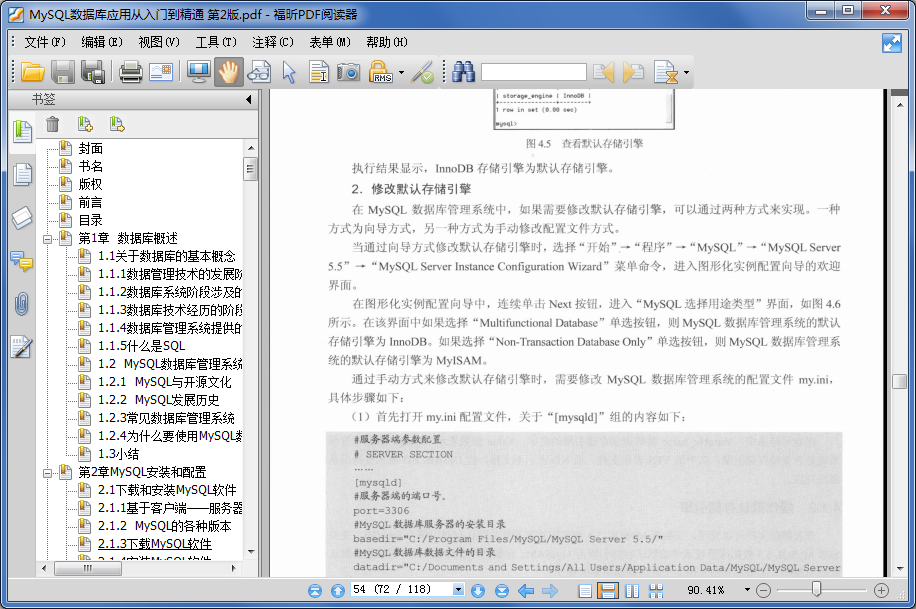The height and width of the screenshot is (609, 916).
Task: Select the 目录 bookmark
Action: (x=91, y=220)
